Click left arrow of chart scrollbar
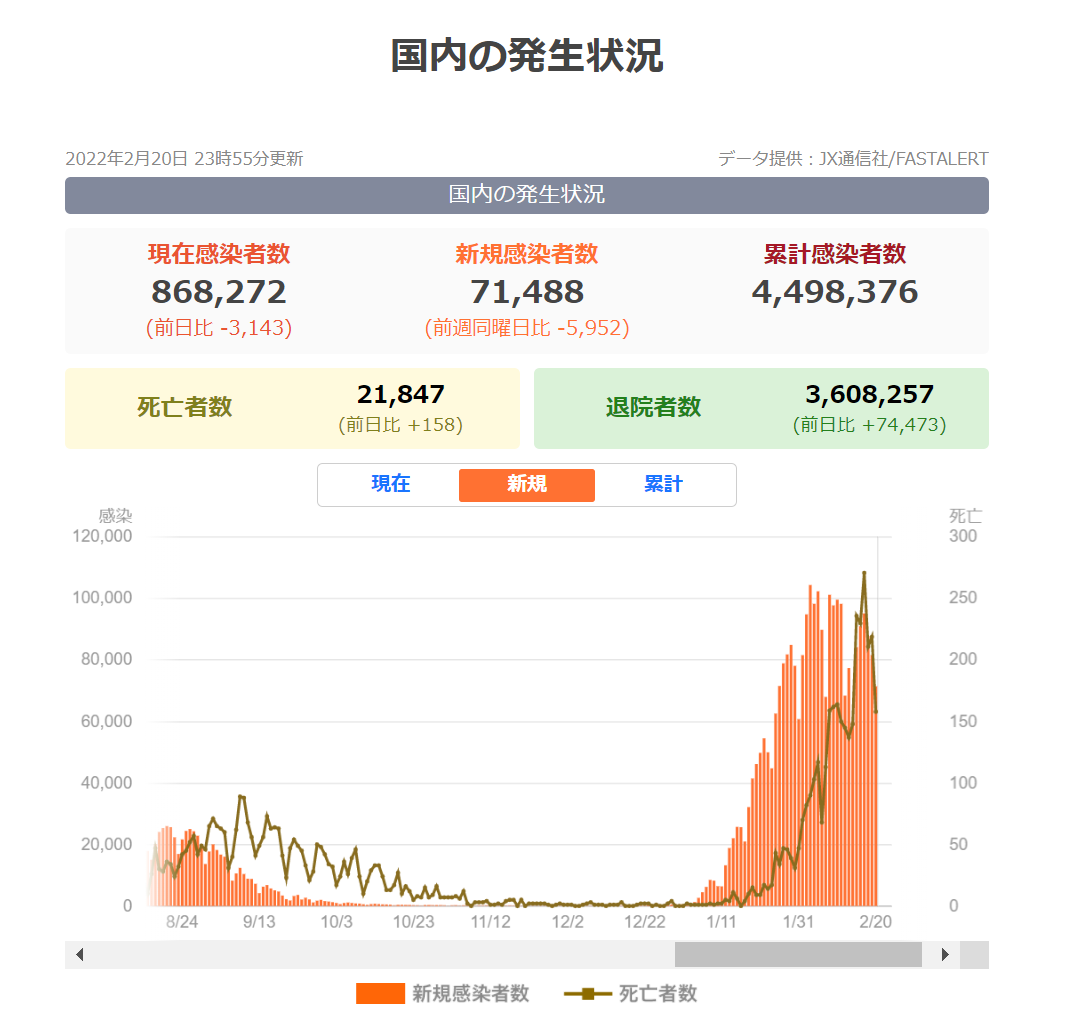Screen dimensions: 1081x1016 pos(80,955)
